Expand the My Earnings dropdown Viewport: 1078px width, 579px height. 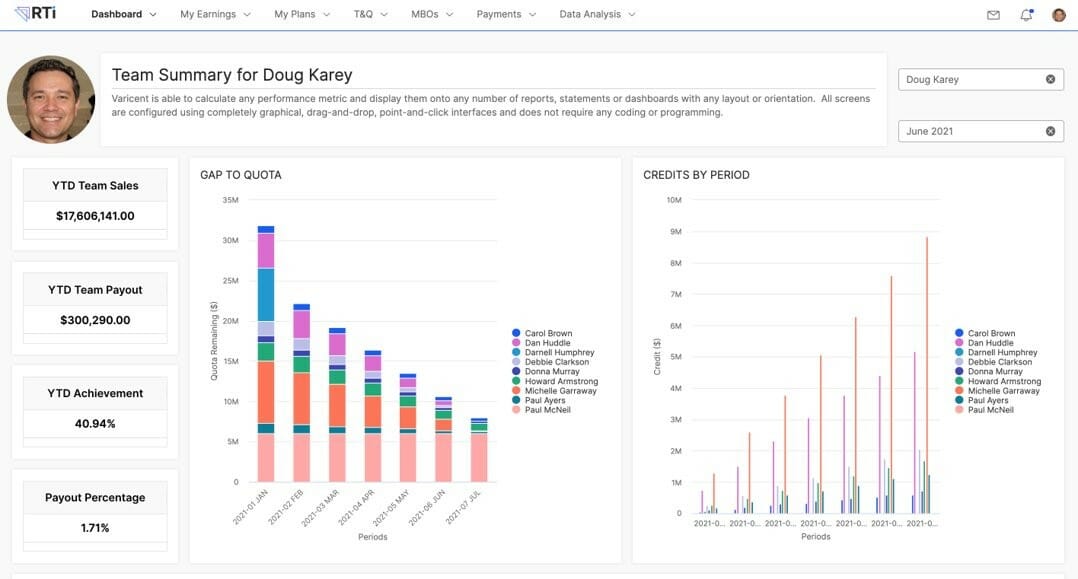tap(215, 15)
